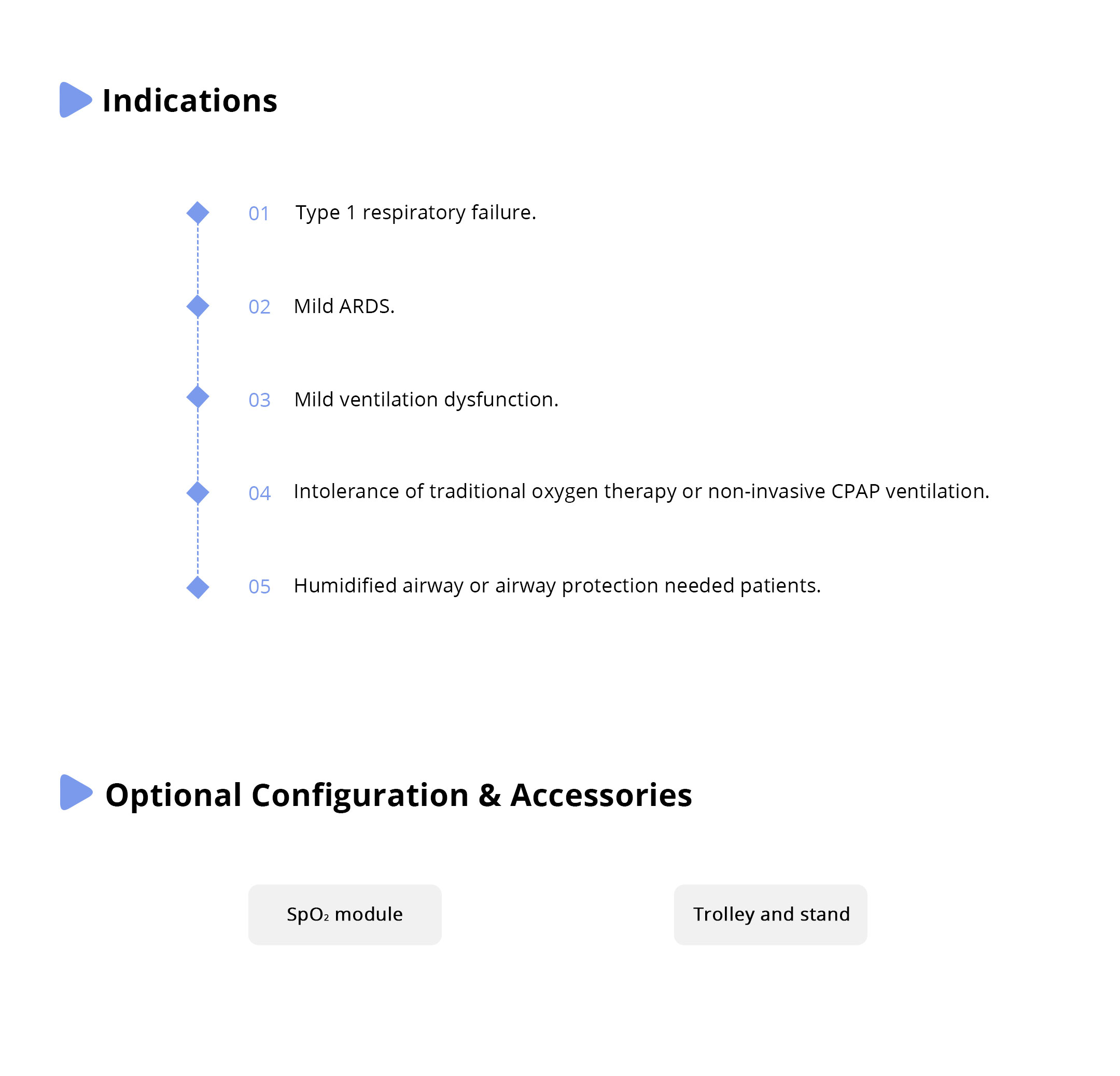Click the intolerance of traditional oxygen therapy line
This screenshot has width=1120, height=1076.
point(641,491)
